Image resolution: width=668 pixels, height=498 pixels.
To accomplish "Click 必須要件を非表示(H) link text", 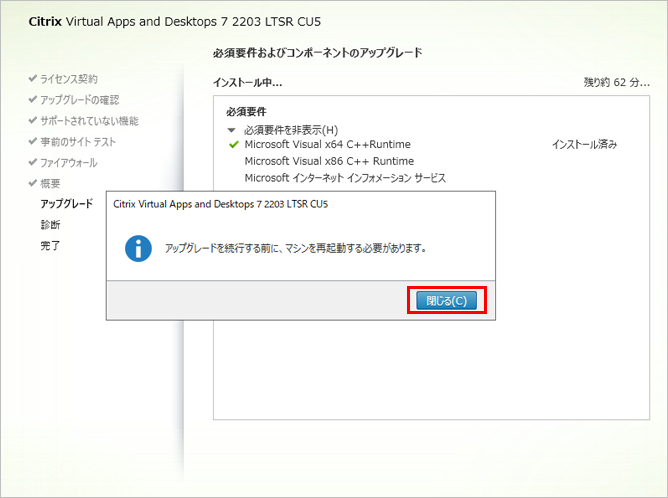I will pyautogui.click(x=291, y=130).
